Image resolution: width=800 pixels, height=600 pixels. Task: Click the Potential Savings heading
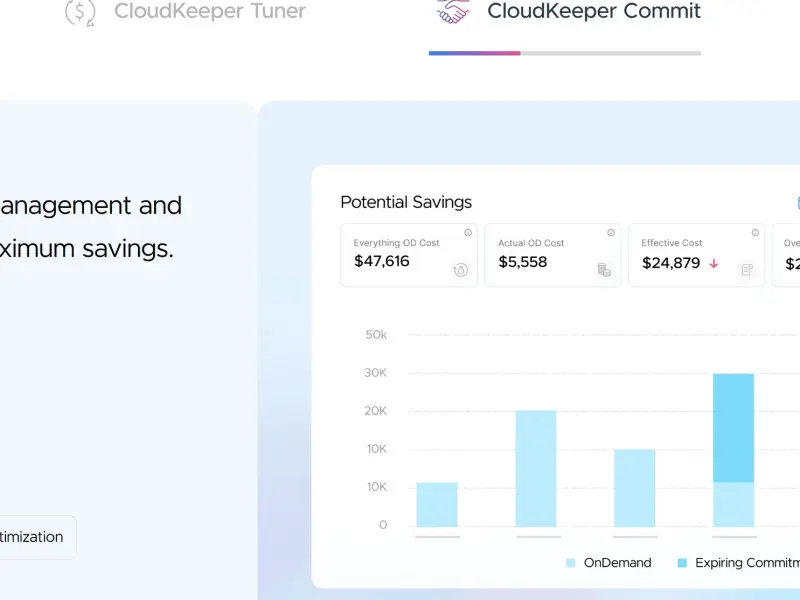click(x=406, y=203)
